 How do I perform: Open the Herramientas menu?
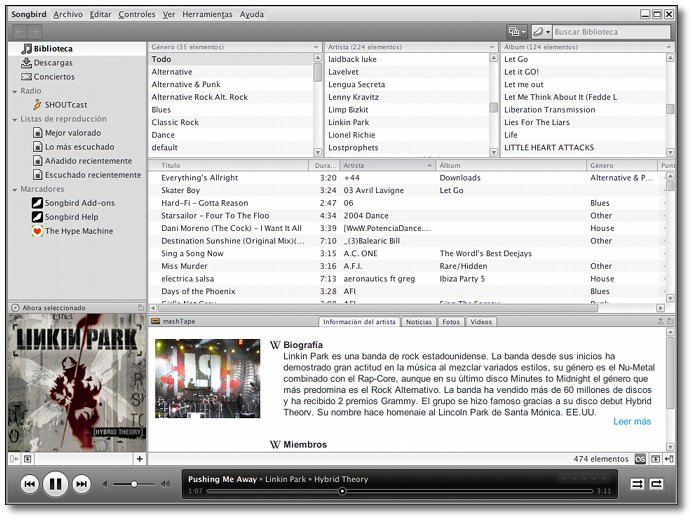click(207, 15)
